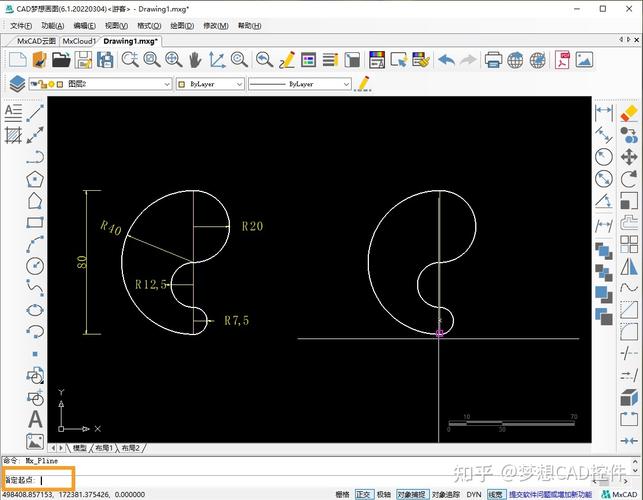Toggle 栅格 grid display in status bar

tap(342, 494)
